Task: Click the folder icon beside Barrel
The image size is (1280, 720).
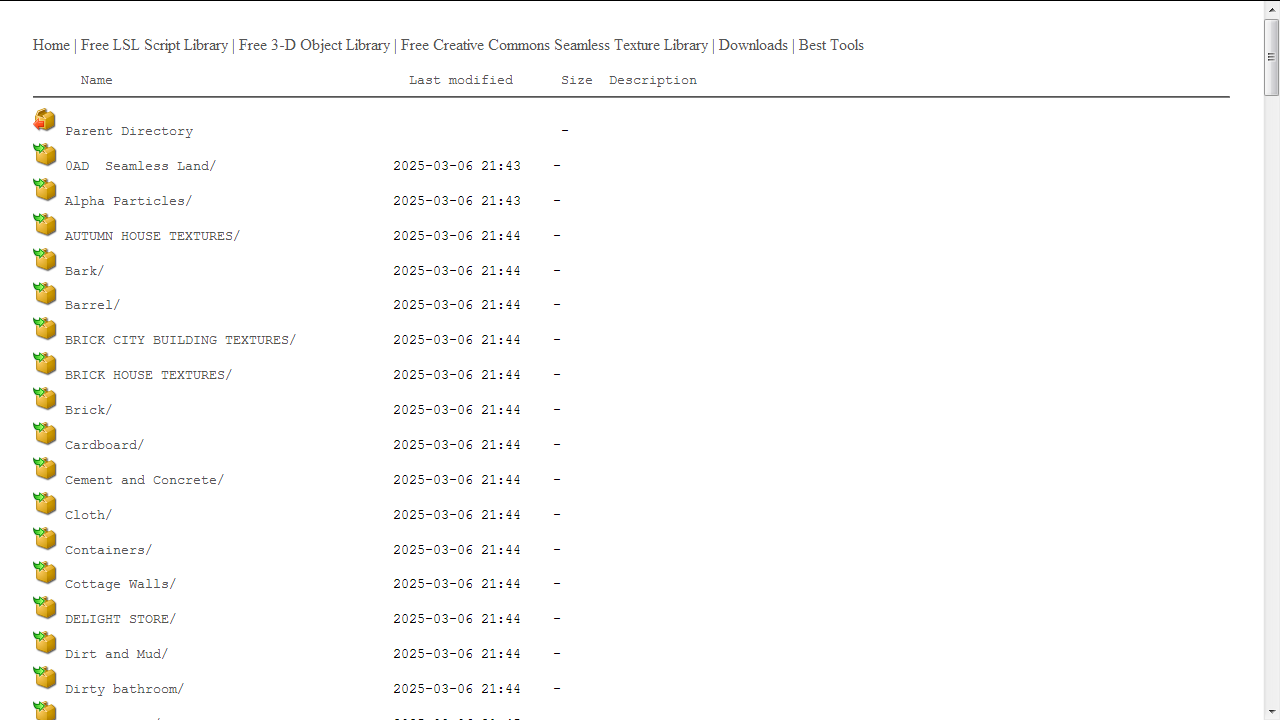Action: click(x=45, y=294)
